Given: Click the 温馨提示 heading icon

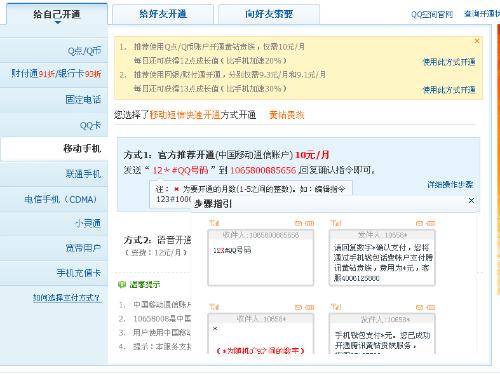Looking at the screenshot, I should 121,284.
